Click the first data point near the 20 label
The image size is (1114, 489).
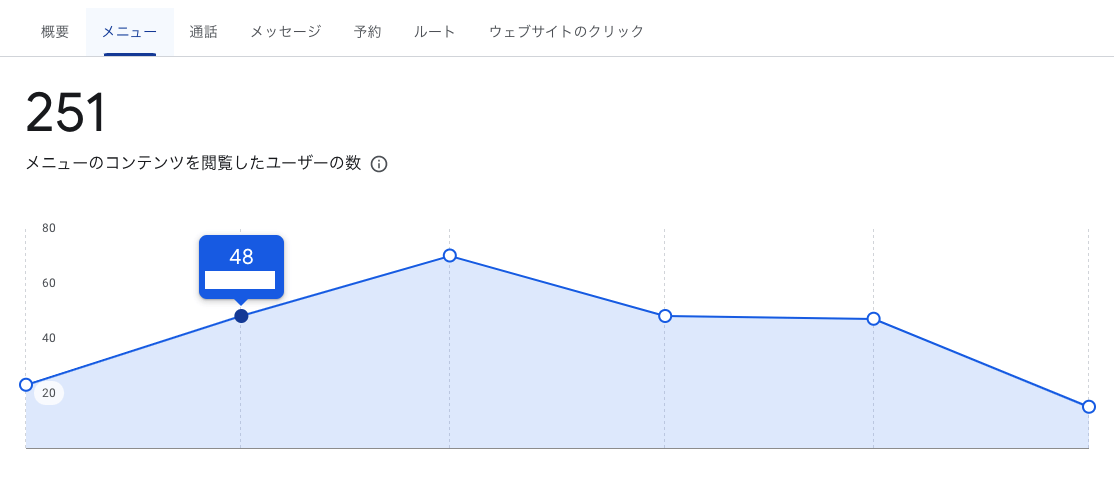[x=26, y=385]
